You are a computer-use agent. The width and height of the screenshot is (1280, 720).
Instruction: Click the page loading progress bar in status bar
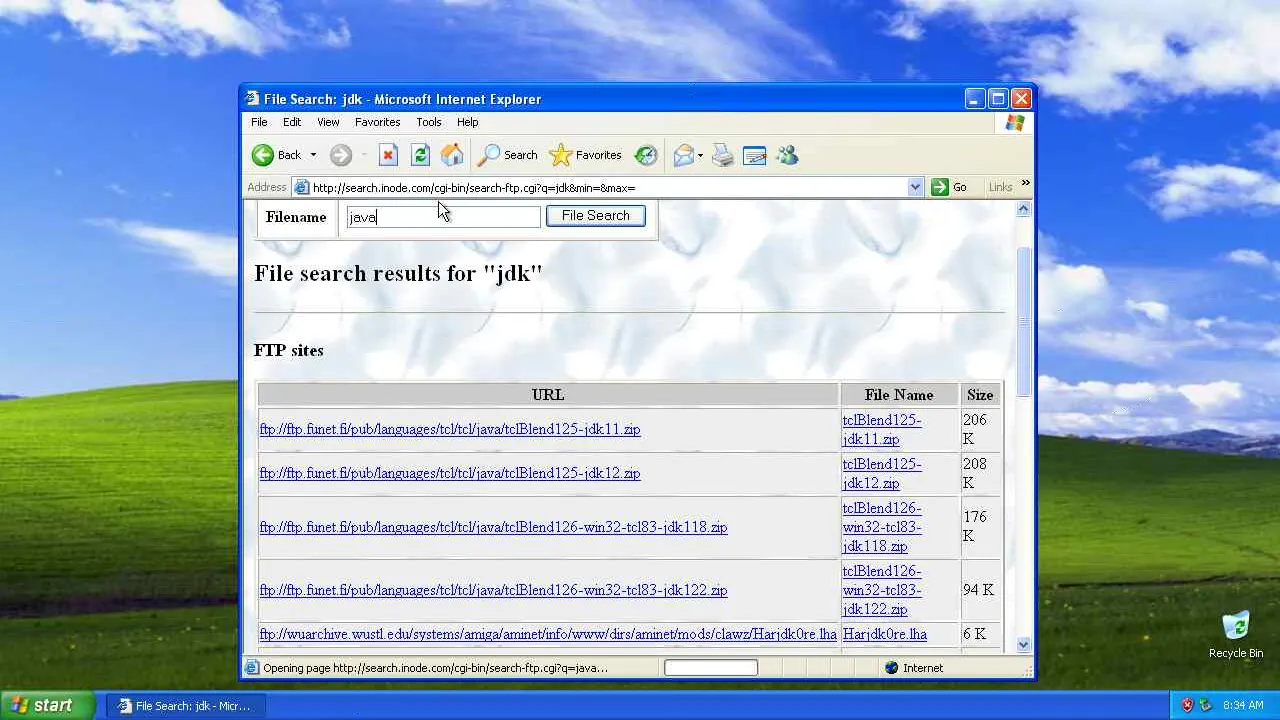point(711,668)
